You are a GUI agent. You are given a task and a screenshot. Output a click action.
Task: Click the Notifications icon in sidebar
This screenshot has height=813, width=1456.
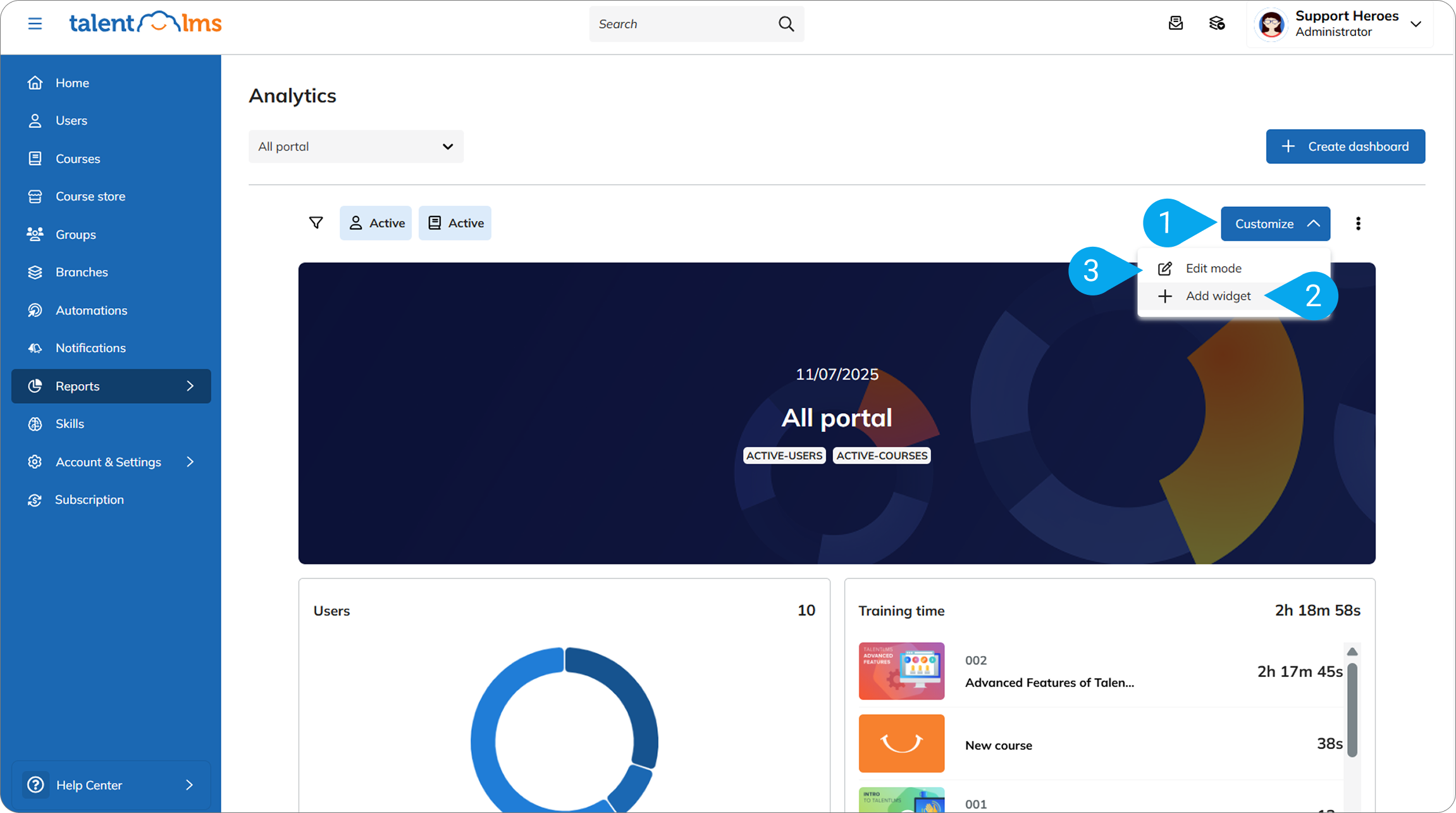tap(35, 348)
